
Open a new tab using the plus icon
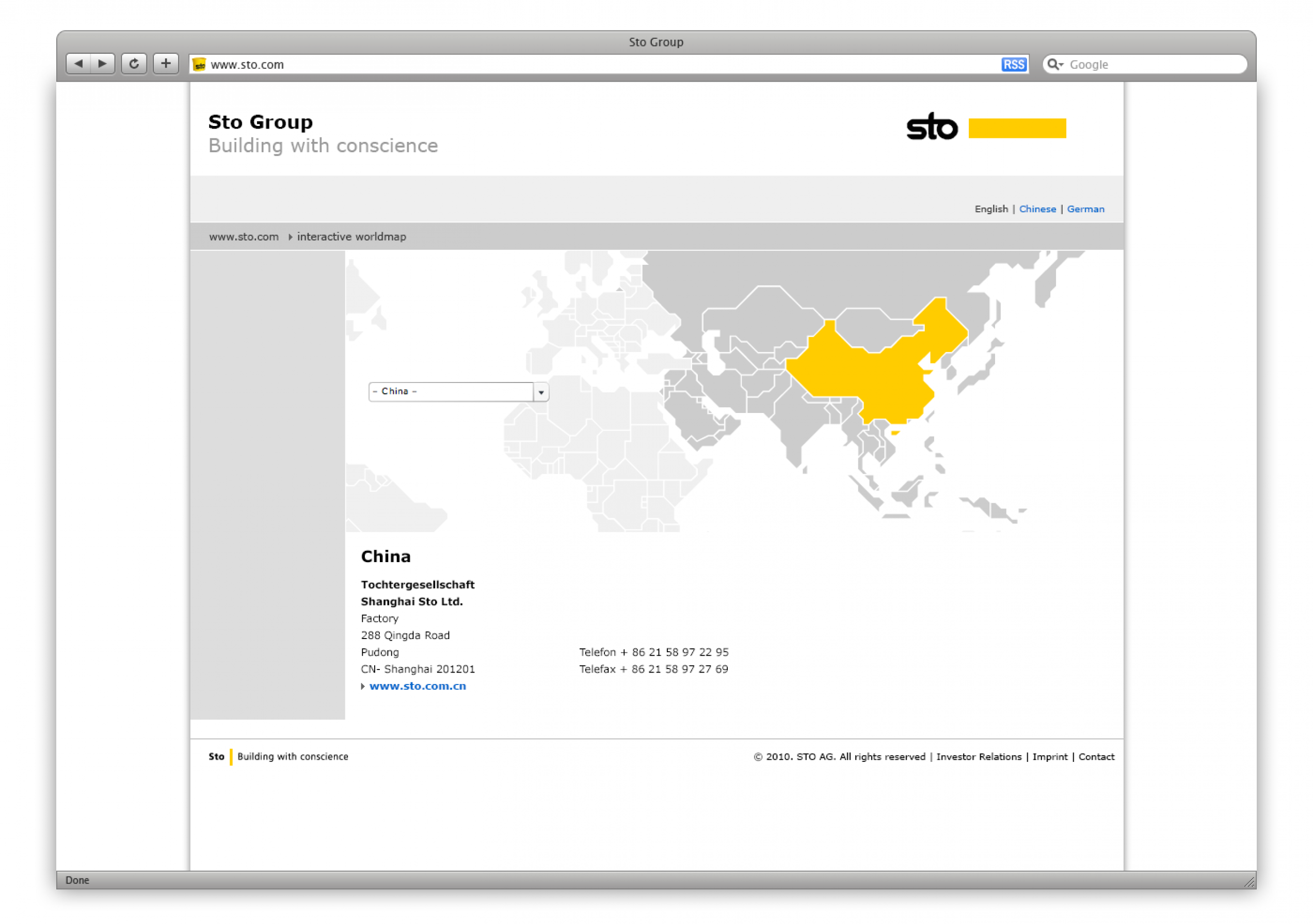pos(166,63)
